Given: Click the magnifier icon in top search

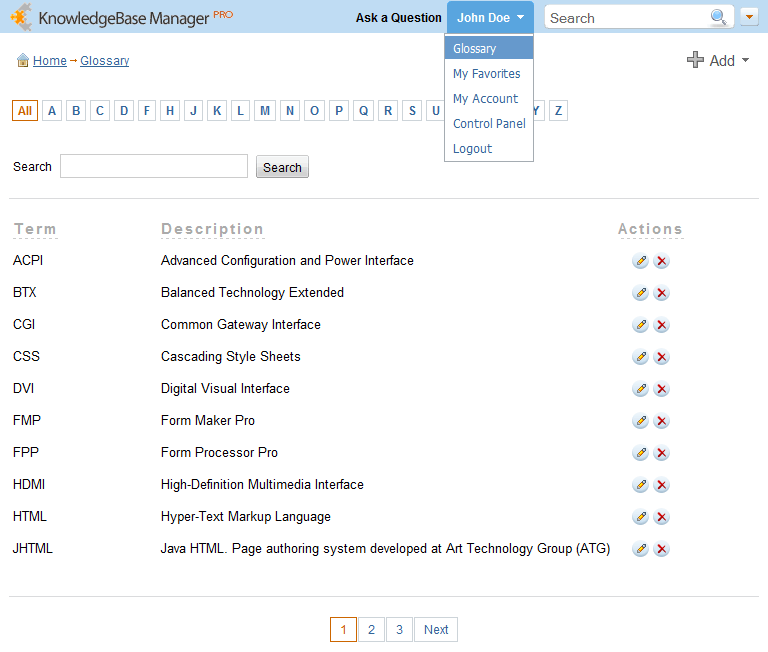Looking at the screenshot, I should 718,17.
